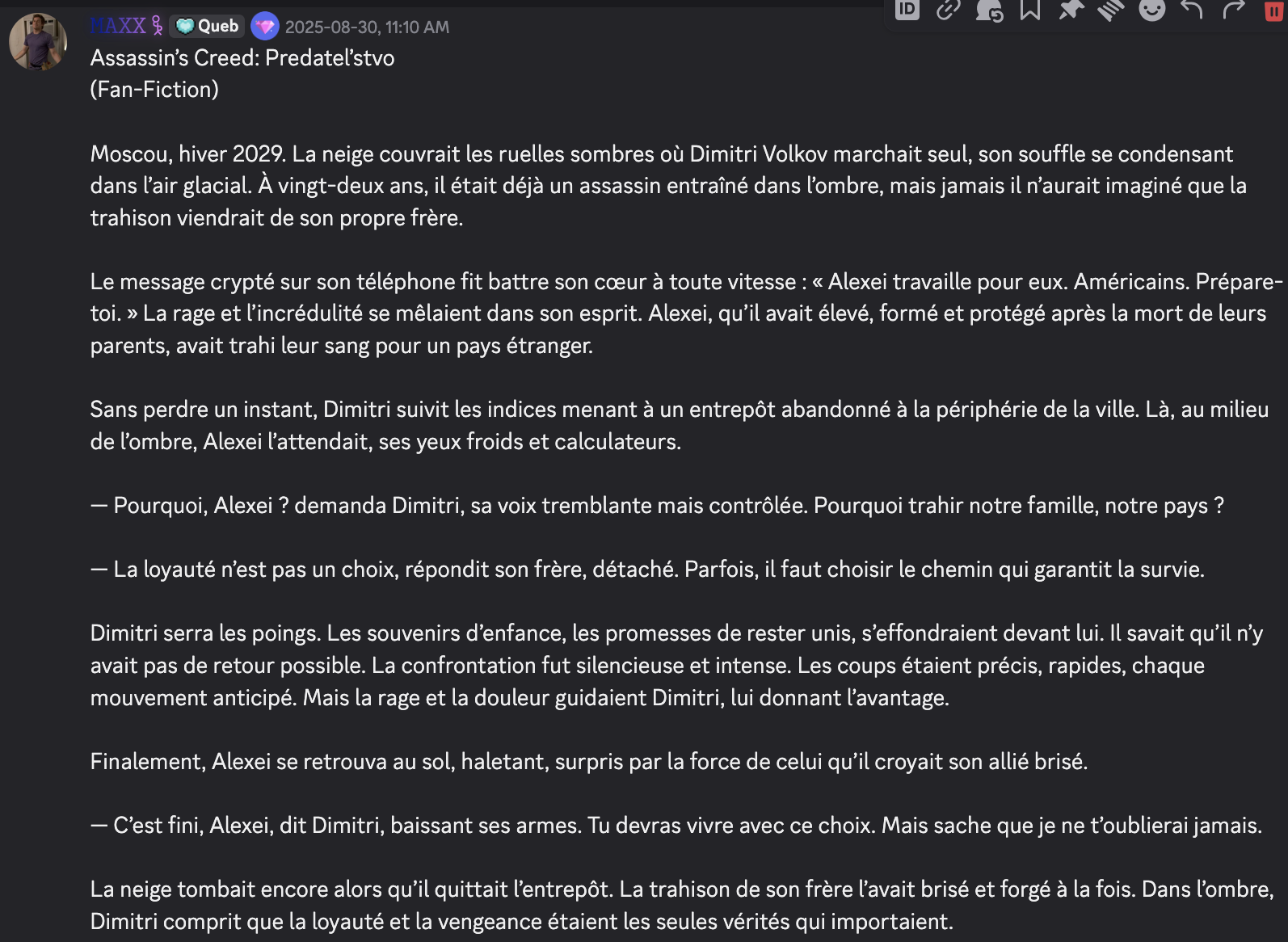Delete the message with red trash icon
Viewport: 1288px width, 942px height.
pos(1273,10)
